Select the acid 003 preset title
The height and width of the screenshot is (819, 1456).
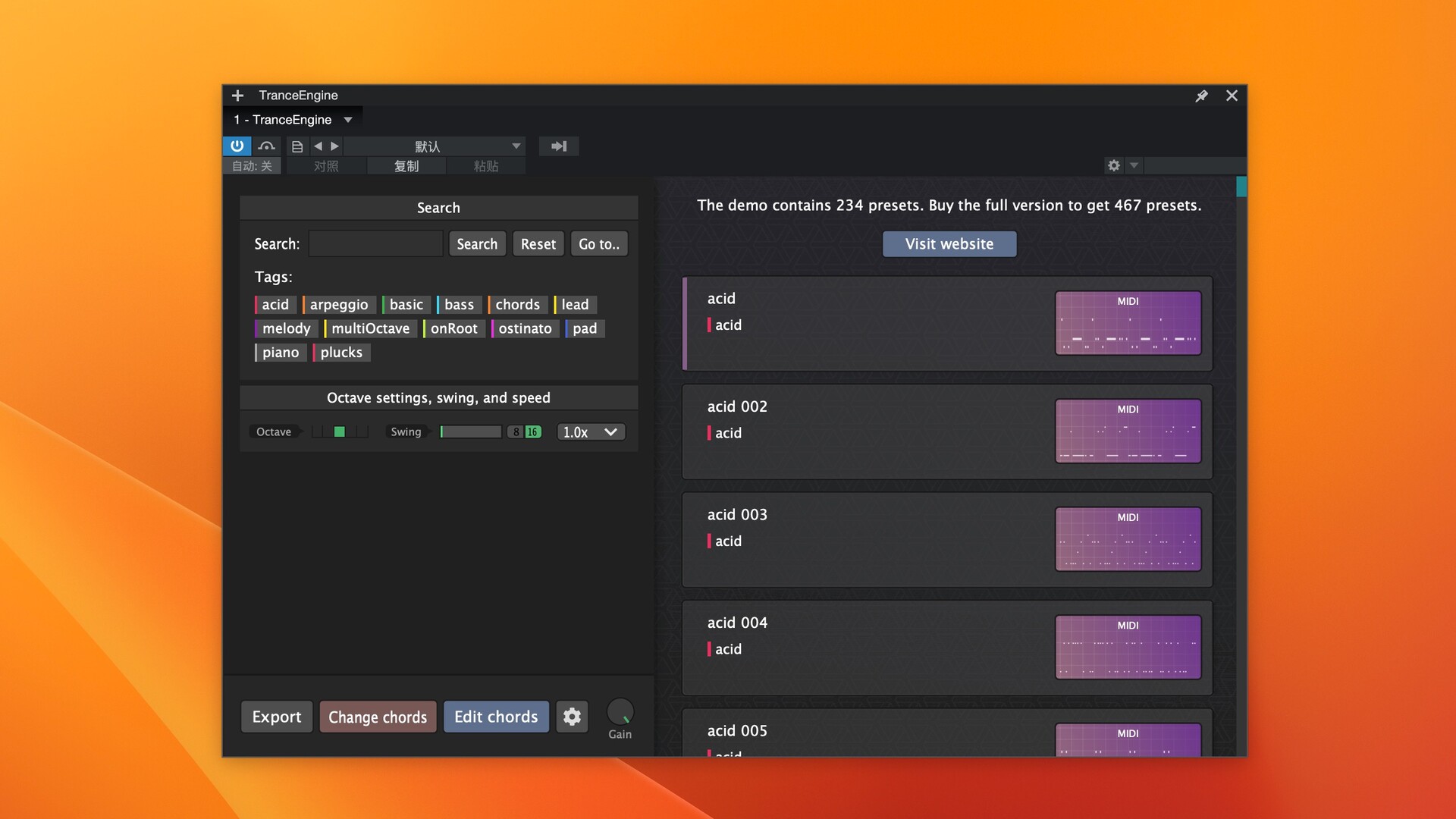[737, 515]
